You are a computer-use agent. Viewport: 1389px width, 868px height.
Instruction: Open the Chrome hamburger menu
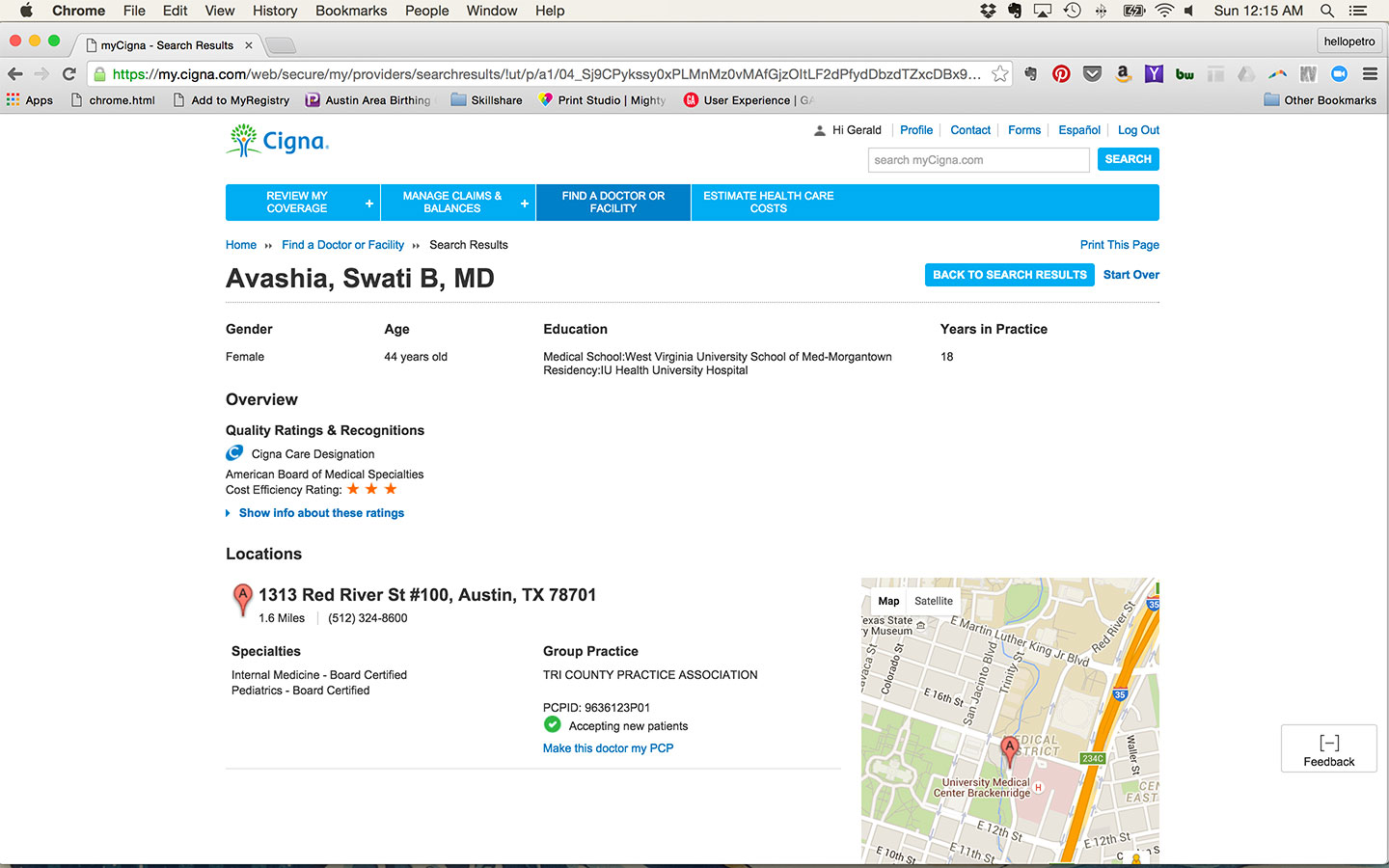pyautogui.click(x=1370, y=74)
